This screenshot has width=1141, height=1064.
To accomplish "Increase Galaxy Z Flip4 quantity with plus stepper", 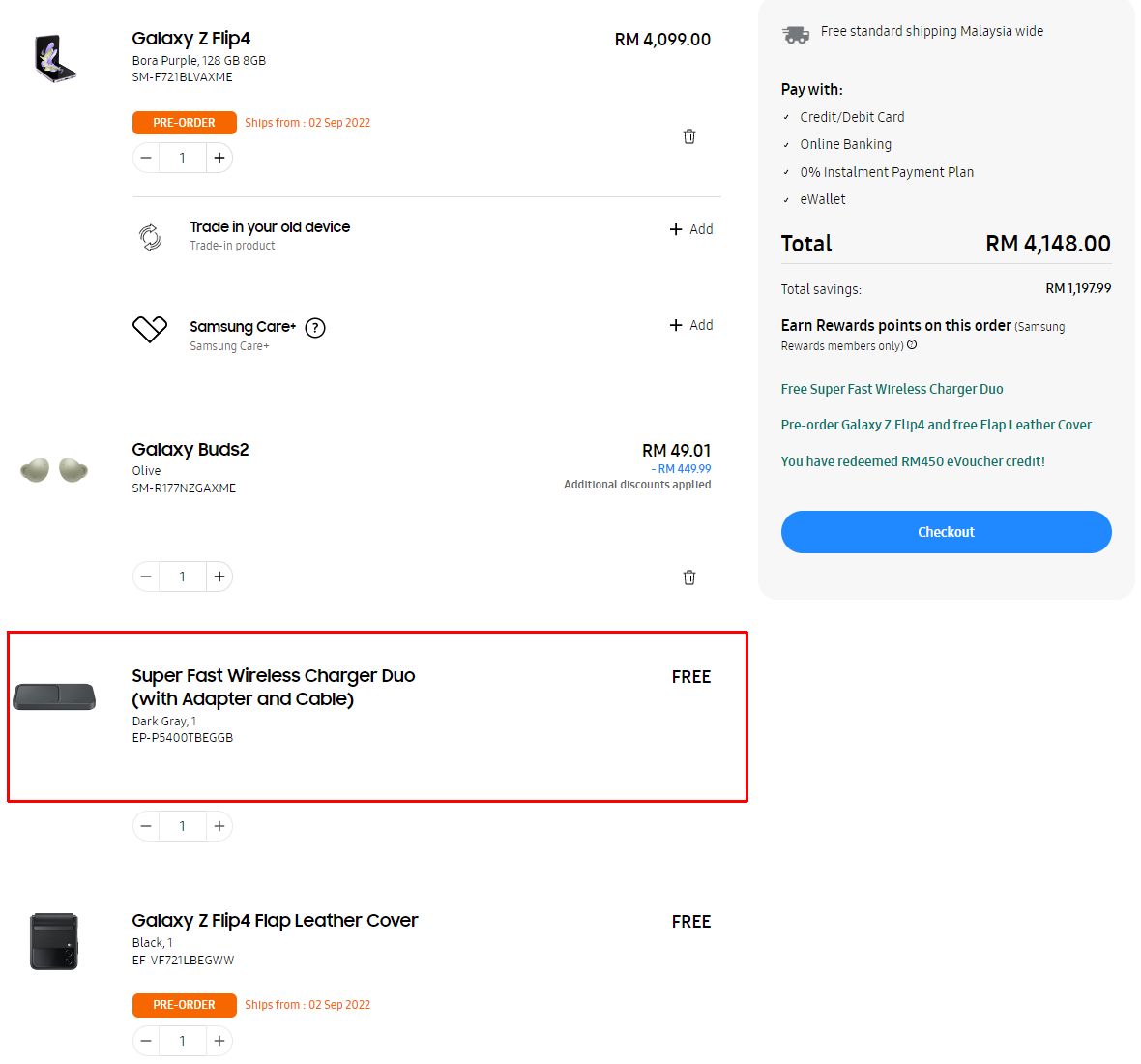I will [x=219, y=157].
